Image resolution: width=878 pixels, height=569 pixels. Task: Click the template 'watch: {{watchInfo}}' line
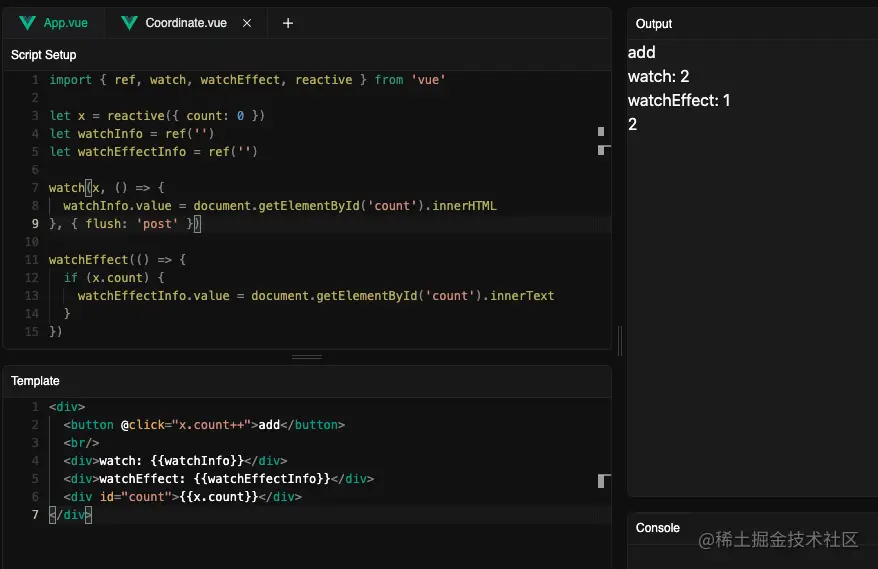pyautogui.click(x=175, y=460)
